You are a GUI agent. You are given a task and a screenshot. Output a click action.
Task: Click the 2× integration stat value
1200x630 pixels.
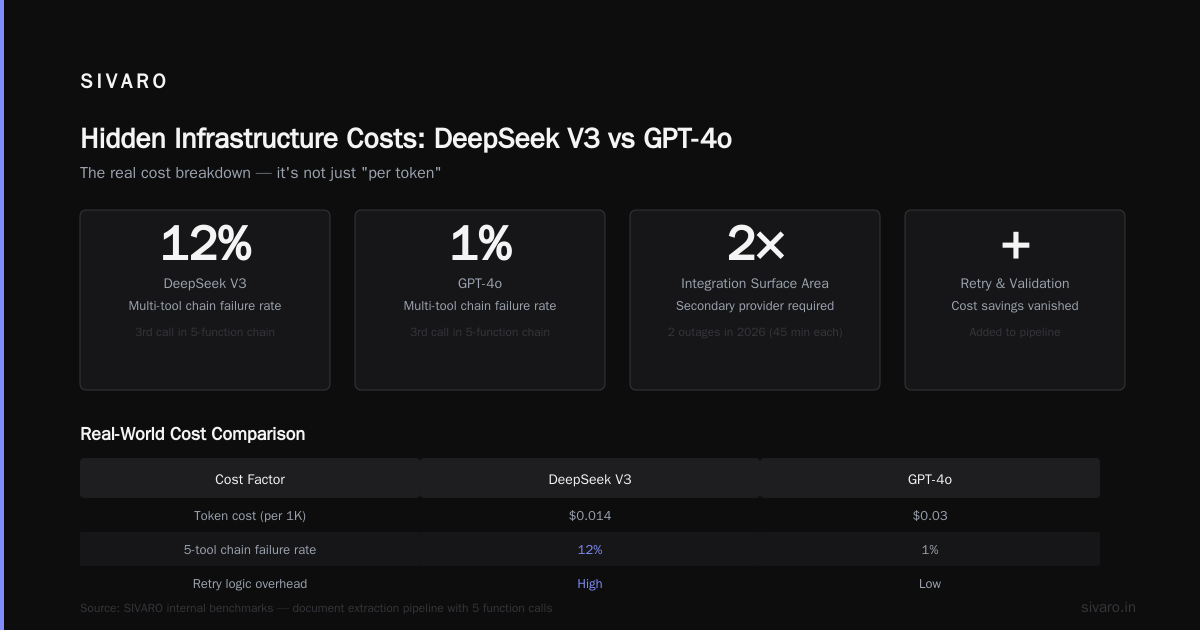pos(755,243)
